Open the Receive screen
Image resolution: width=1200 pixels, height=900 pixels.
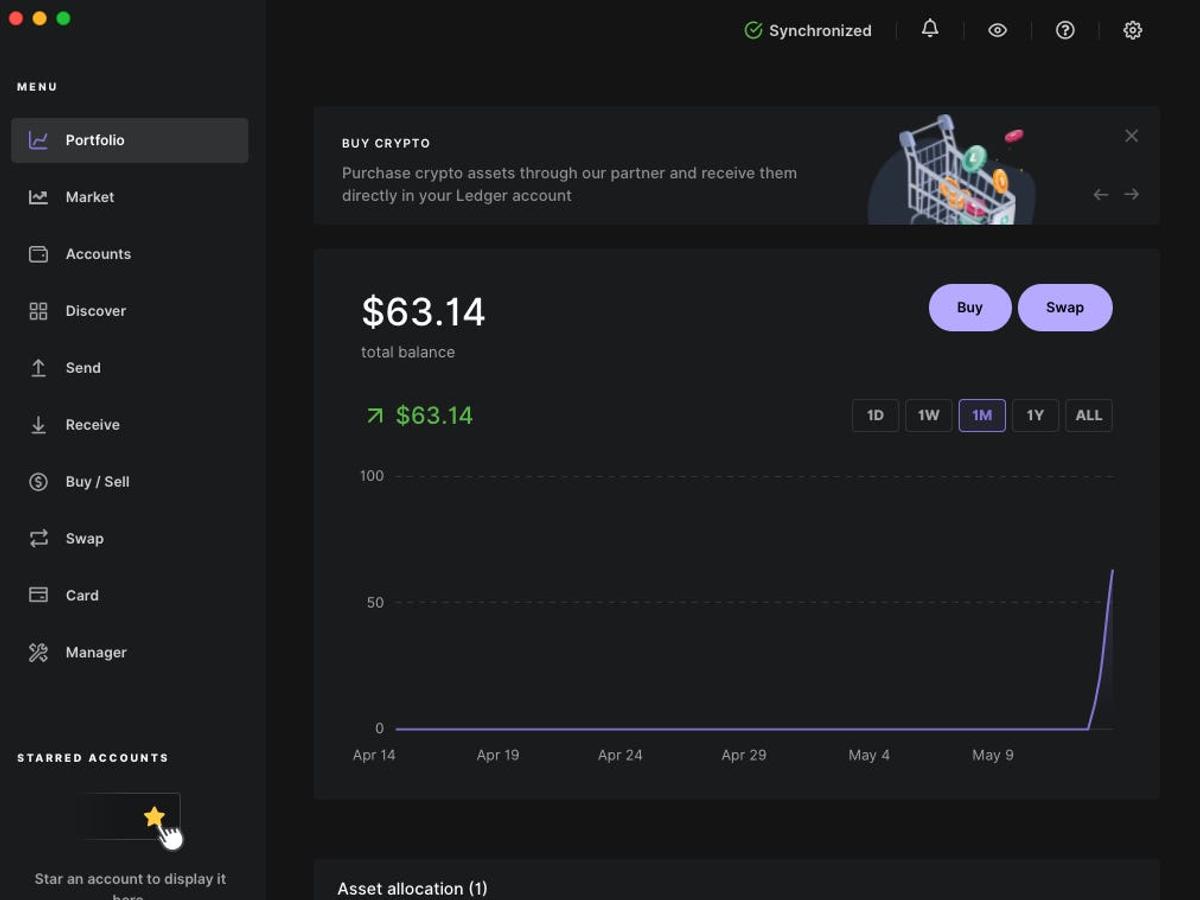[92, 425]
